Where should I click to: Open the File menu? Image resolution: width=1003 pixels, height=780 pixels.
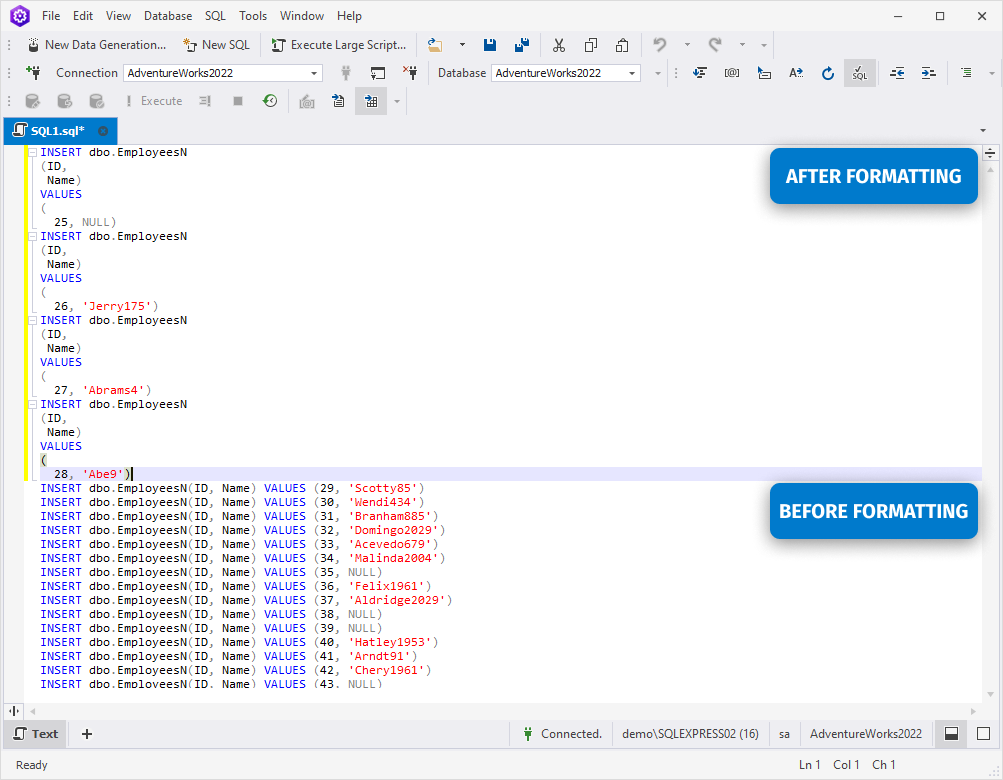click(51, 16)
